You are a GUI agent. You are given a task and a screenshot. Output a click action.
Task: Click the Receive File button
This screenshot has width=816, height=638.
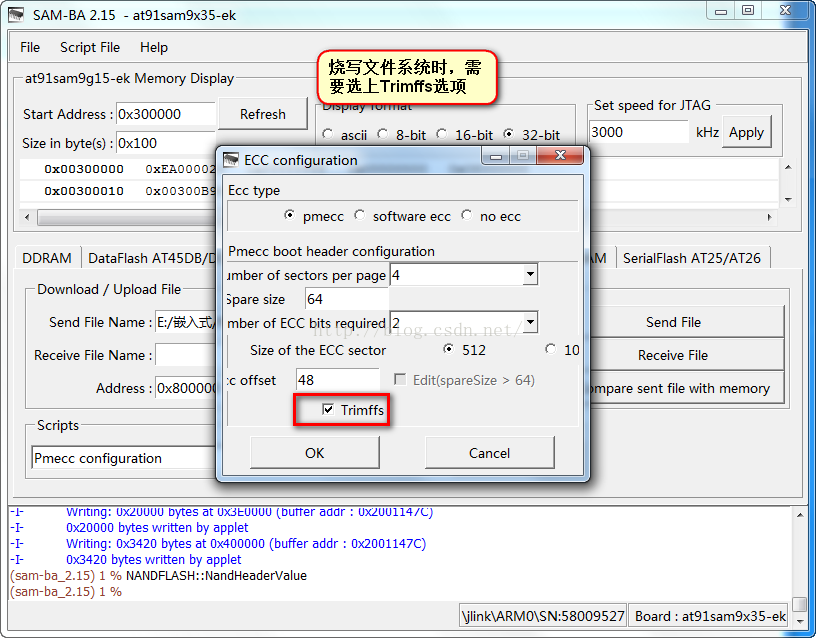pos(686,355)
